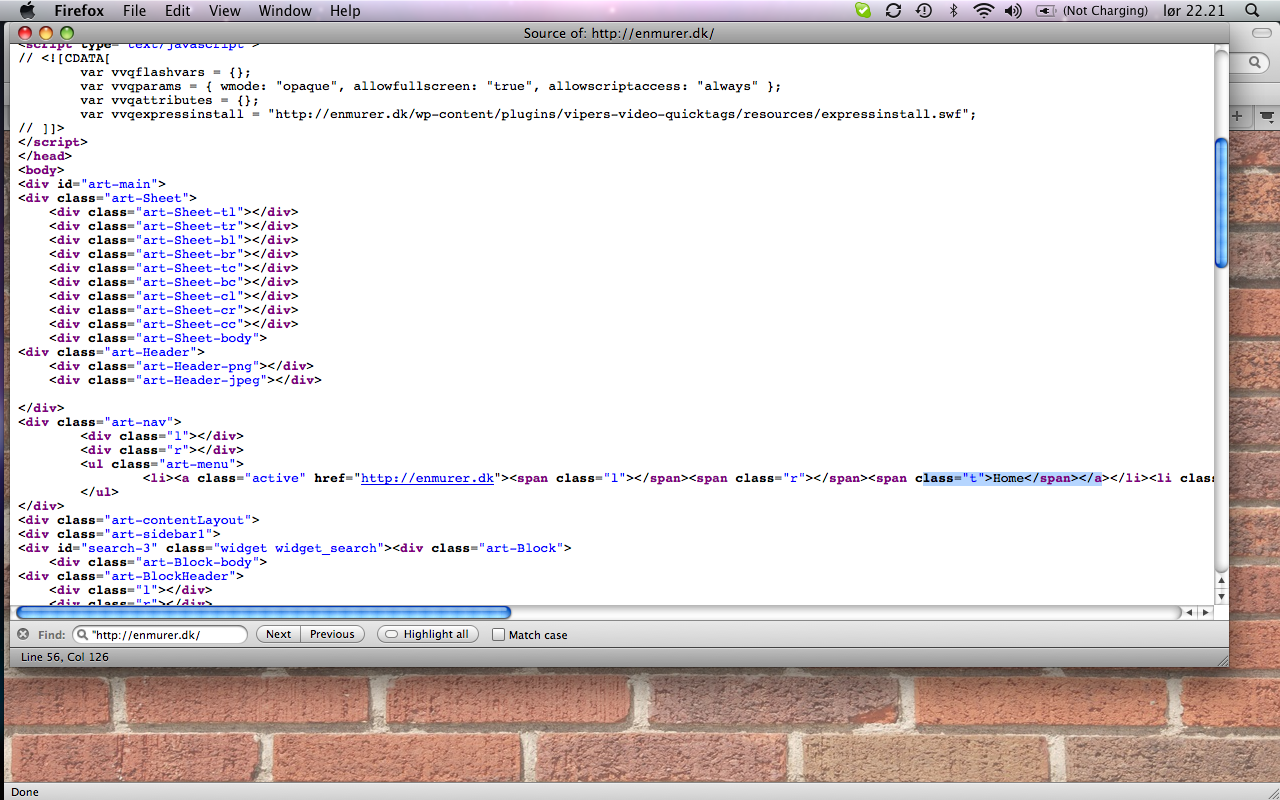
Task: Open the Firefox application menu
Action: (79, 11)
